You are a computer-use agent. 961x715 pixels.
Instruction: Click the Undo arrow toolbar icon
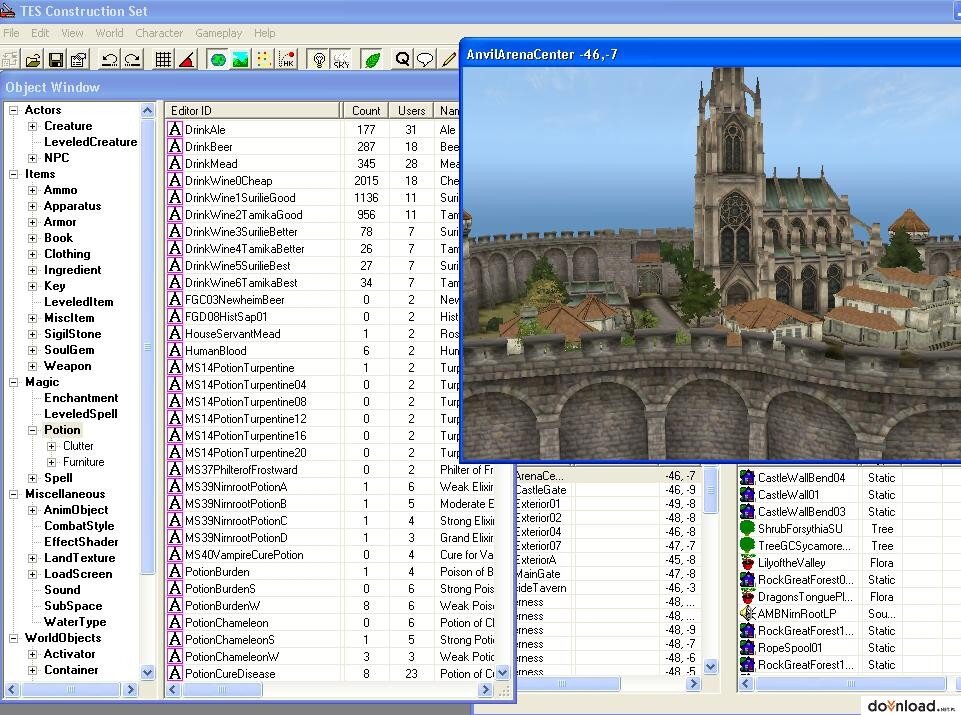[109, 60]
